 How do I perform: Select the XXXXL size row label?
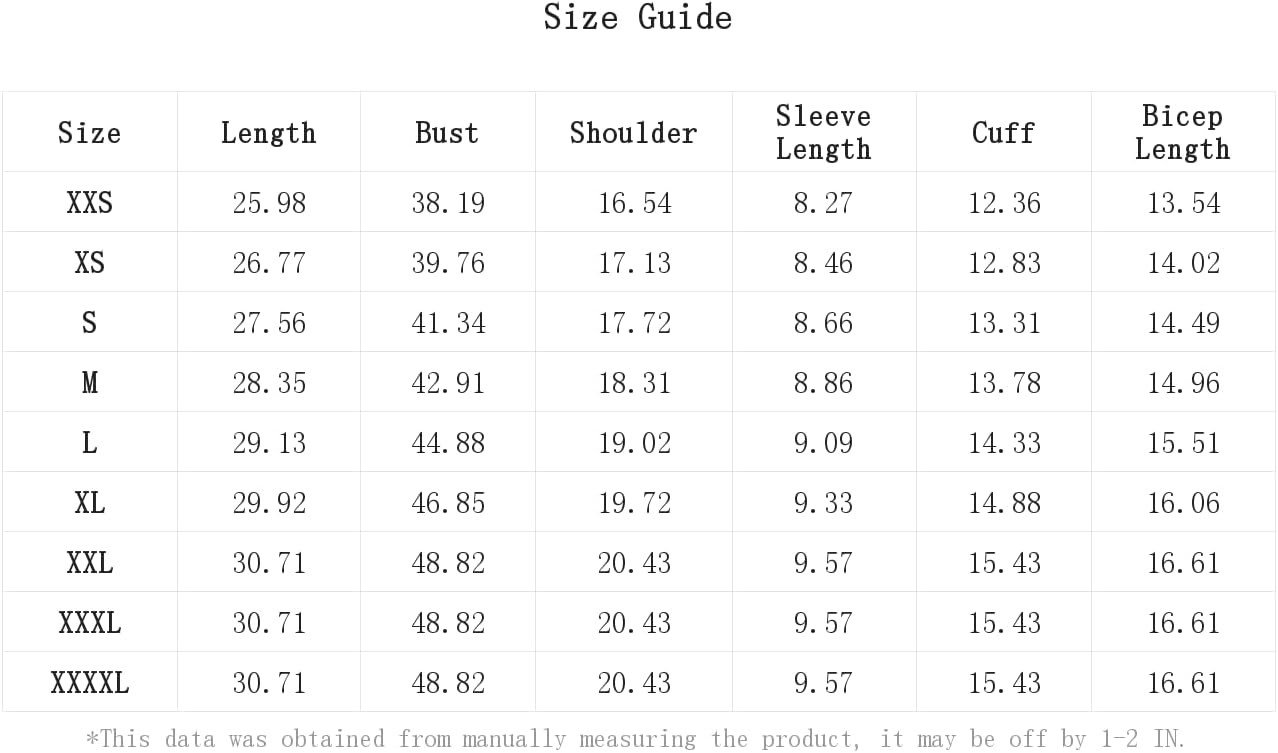[x=89, y=683]
